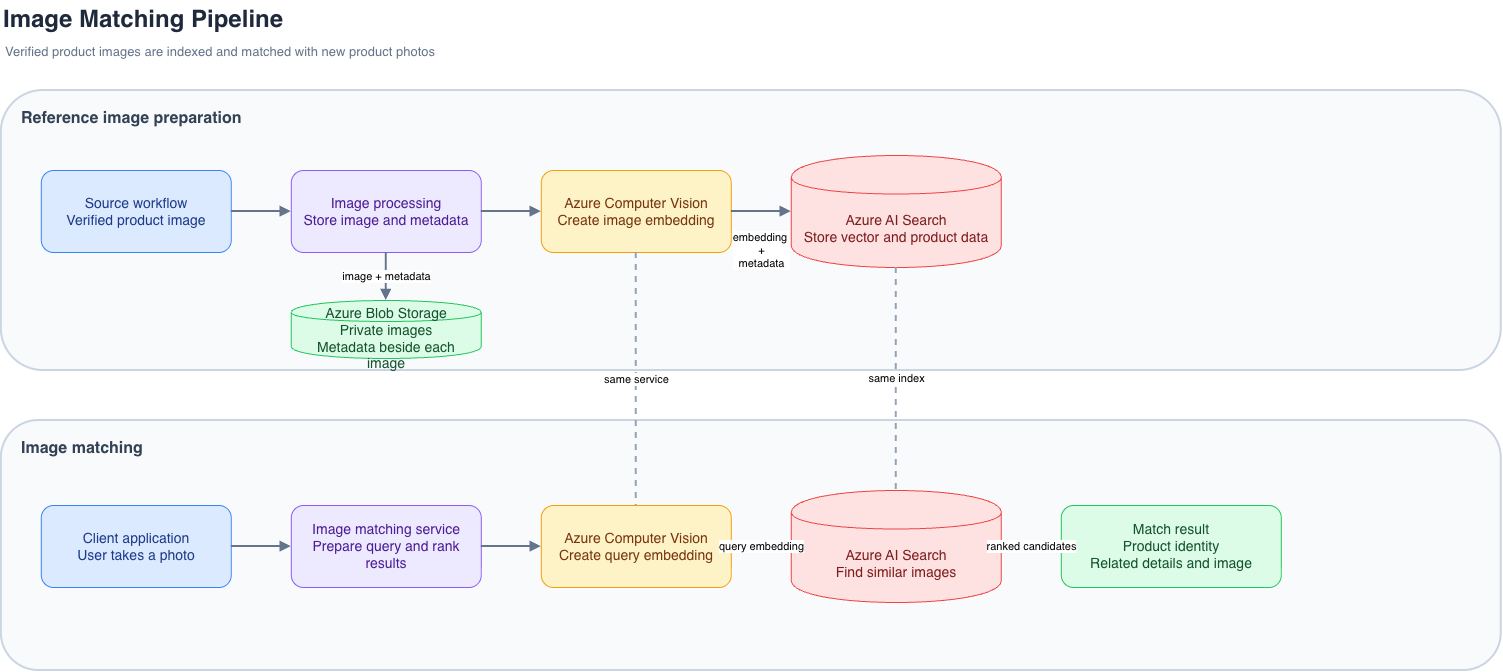Click the Create image embedding node
The width and height of the screenshot is (1503, 672).
point(636,211)
